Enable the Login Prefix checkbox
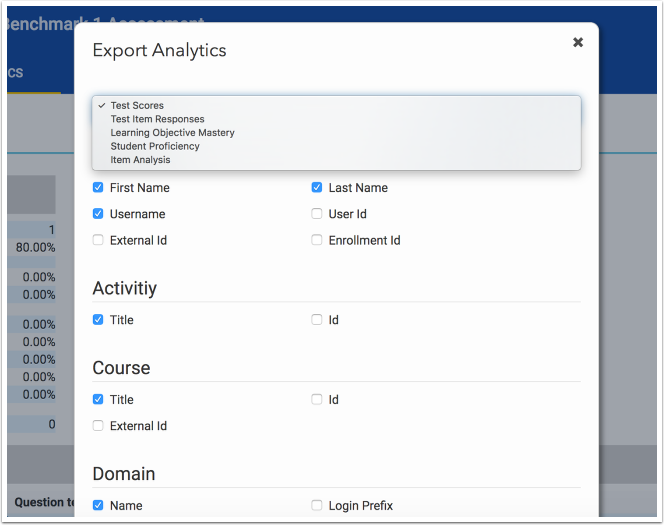 click(317, 506)
